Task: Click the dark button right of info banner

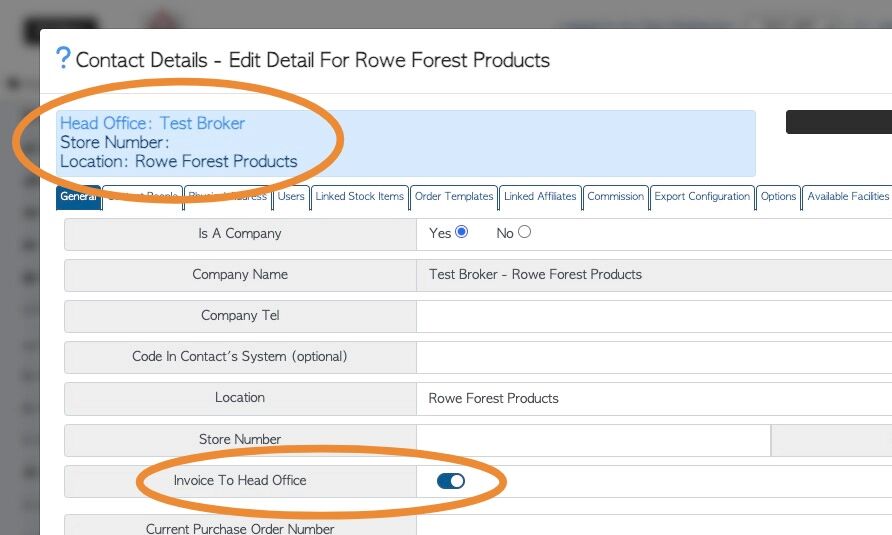Action: tap(838, 122)
